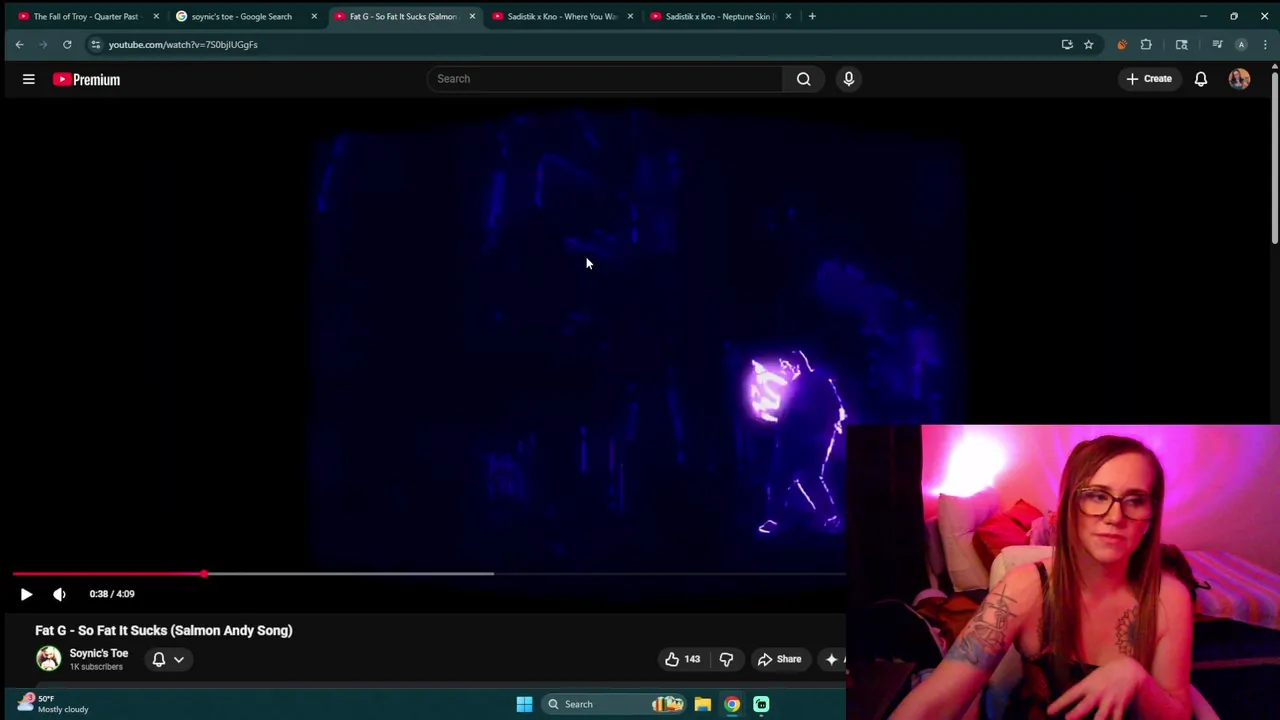Viewport: 1280px width, 720px height.
Task: Play the paused video
Action: (26, 594)
